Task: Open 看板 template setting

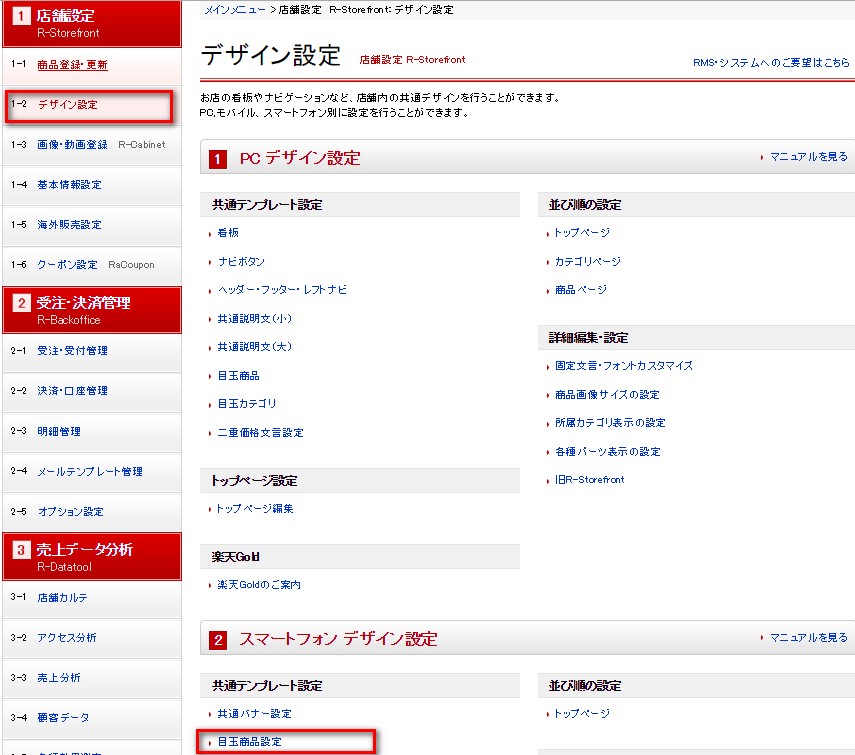Action: tap(228, 233)
